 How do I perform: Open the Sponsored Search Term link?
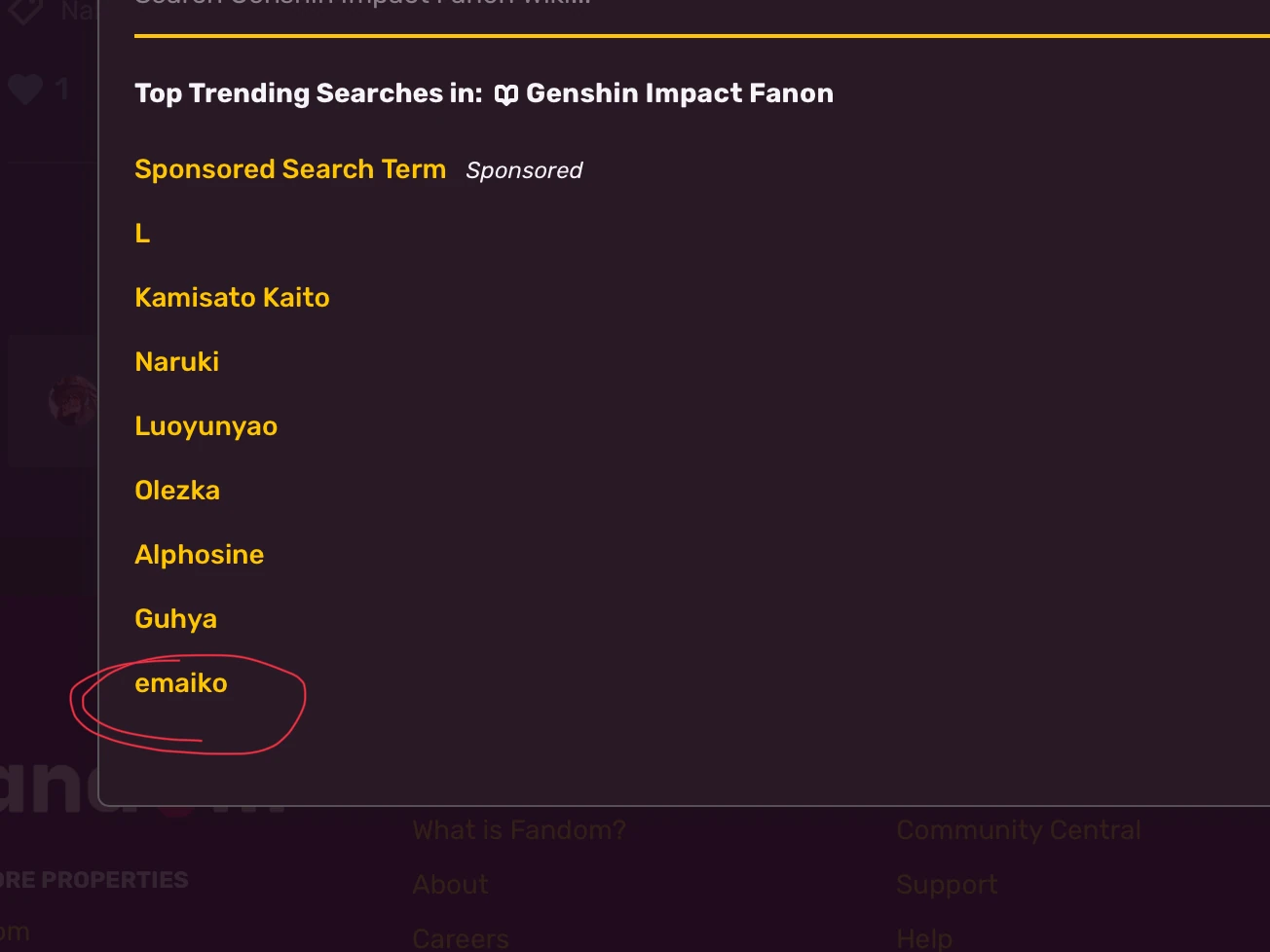point(290,169)
